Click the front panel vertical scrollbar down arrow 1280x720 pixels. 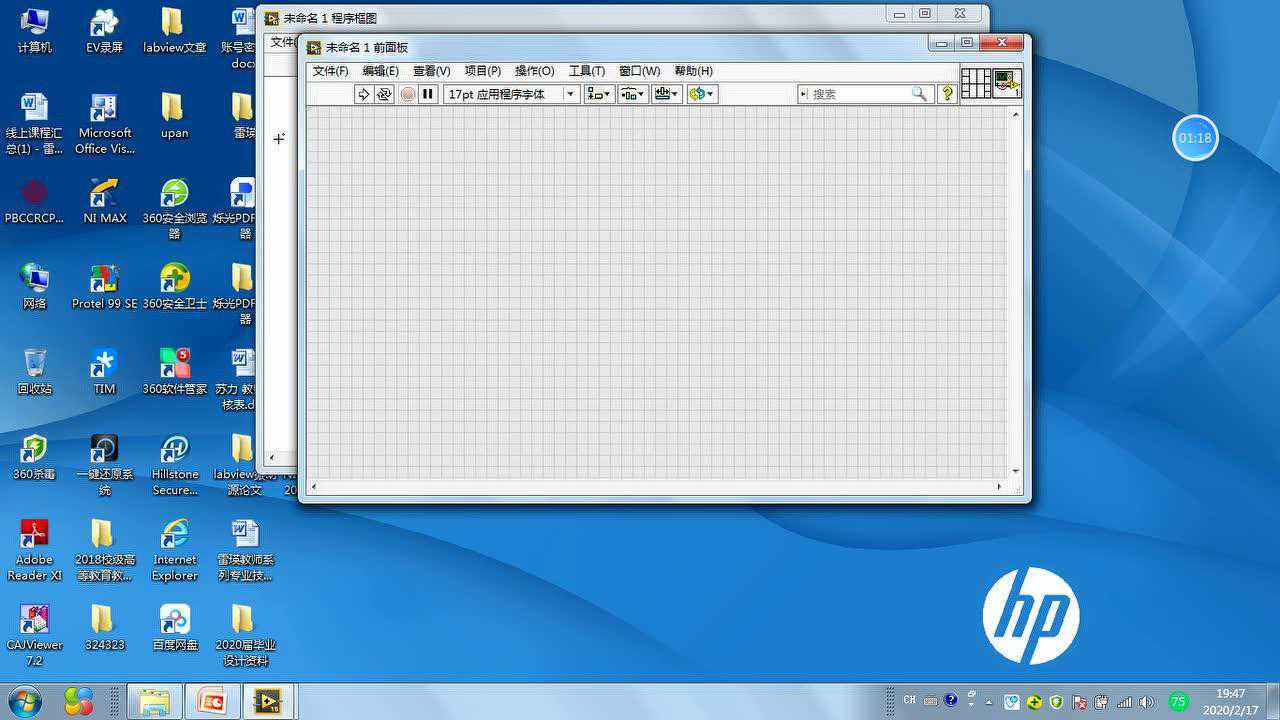coord(1016,471)
